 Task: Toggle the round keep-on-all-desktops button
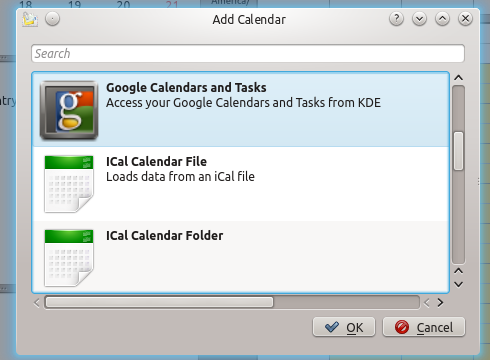click(x=52, y=19)
